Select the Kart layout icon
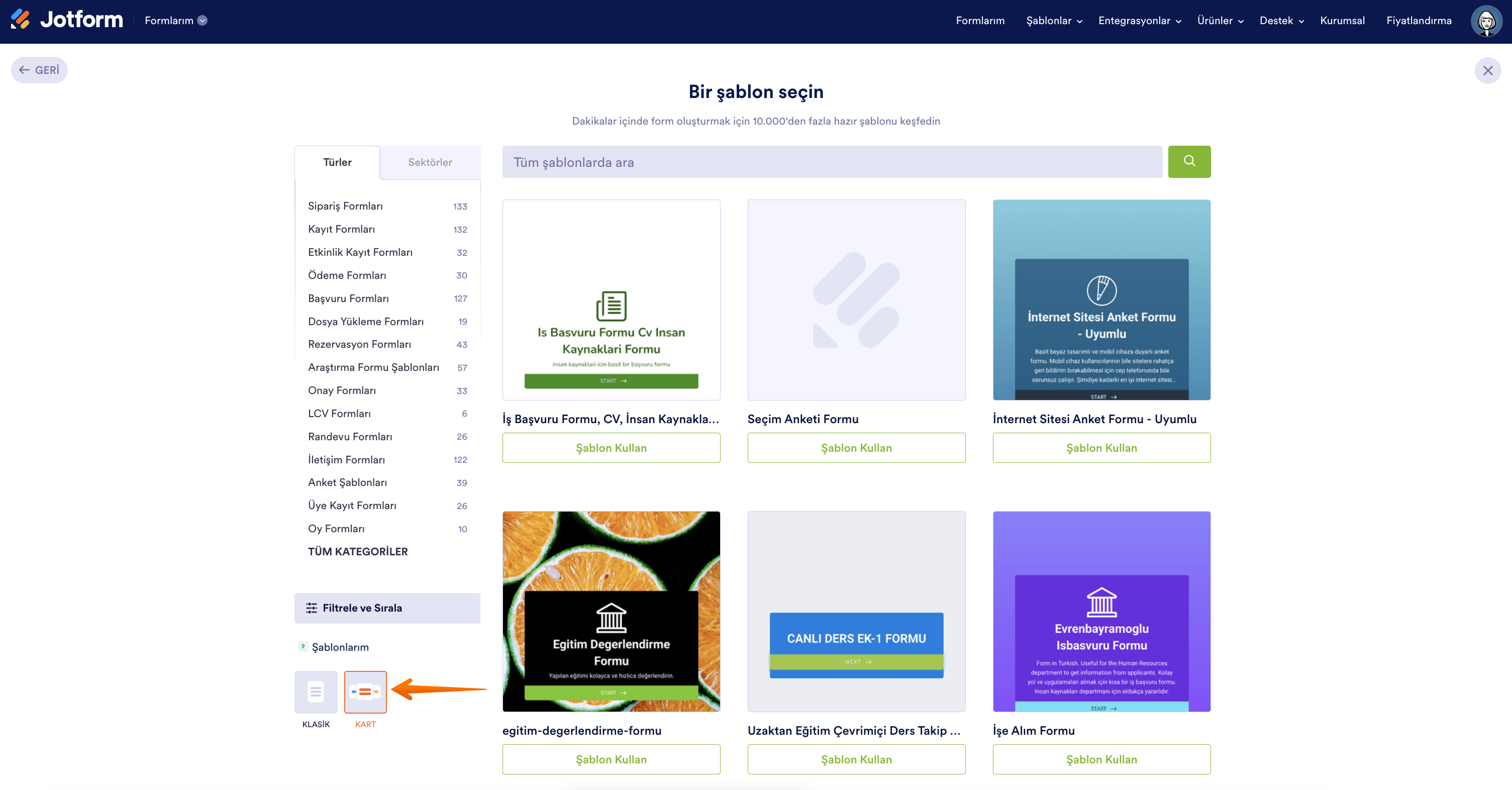Viewport: 1512px width, 790px height. point(365,692)
